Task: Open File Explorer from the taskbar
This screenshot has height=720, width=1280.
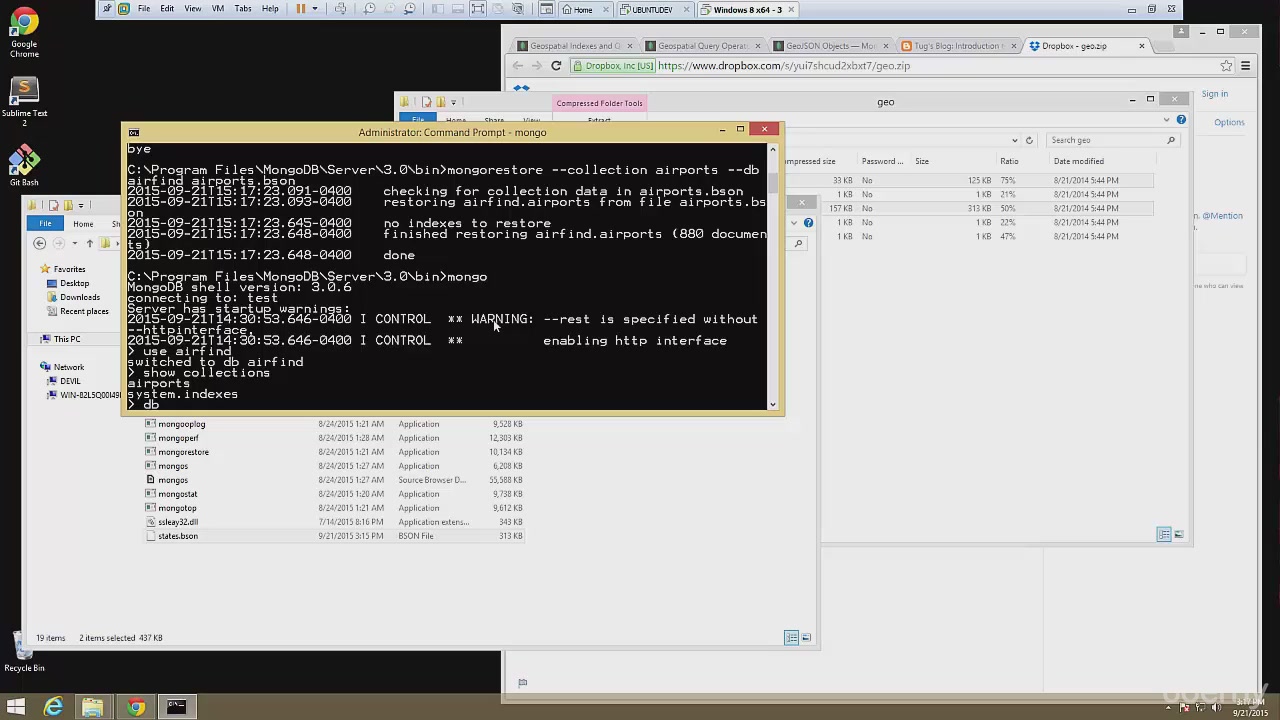Action: (x=92, y=707)
